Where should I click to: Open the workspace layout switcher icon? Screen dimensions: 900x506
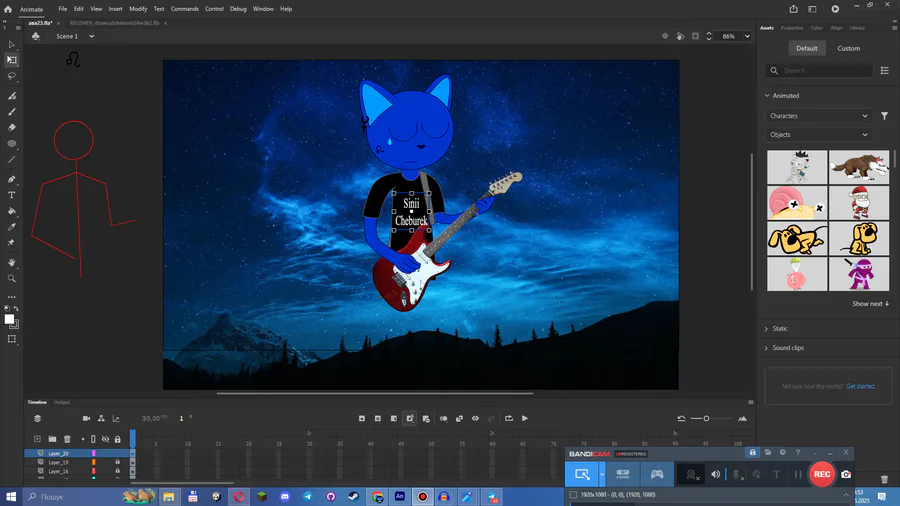point(812,9)
